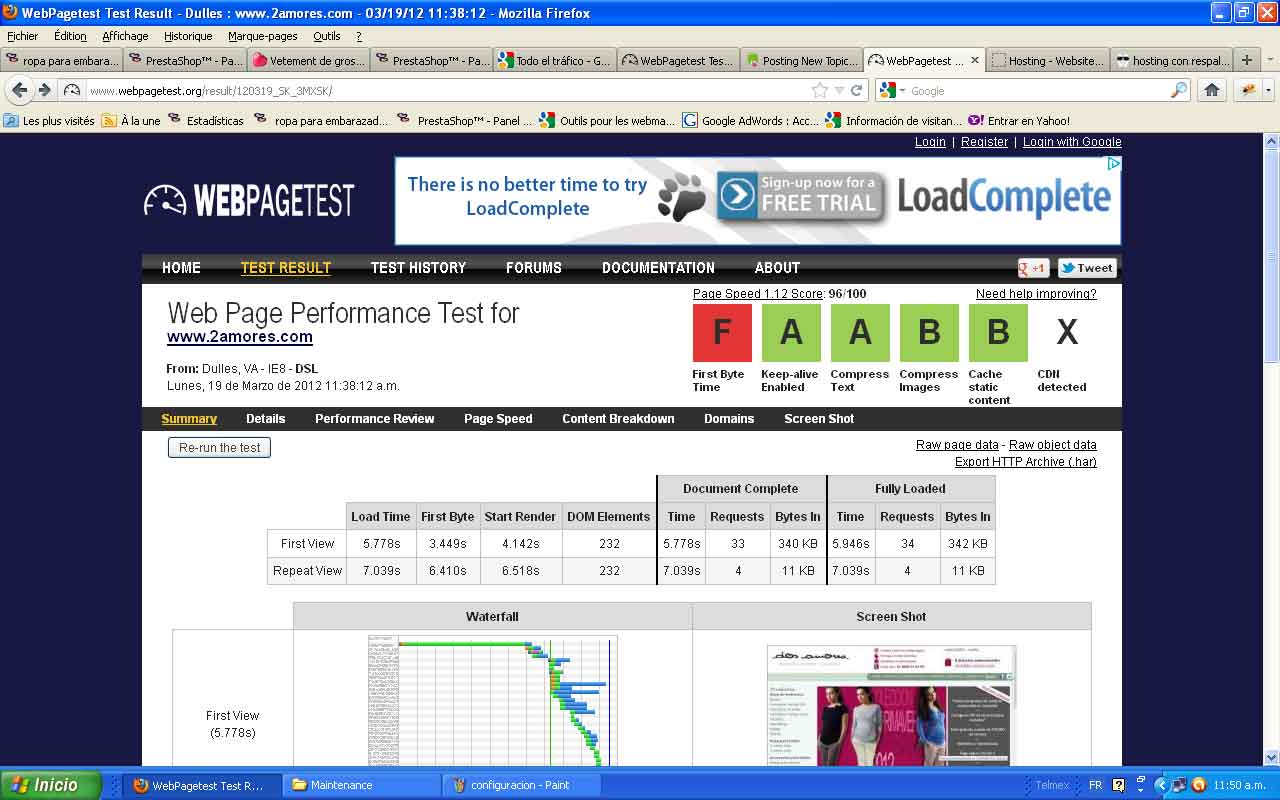Click the Inicio start button
The height and width of the screenshot is (800, 1280).
[51, 785]
